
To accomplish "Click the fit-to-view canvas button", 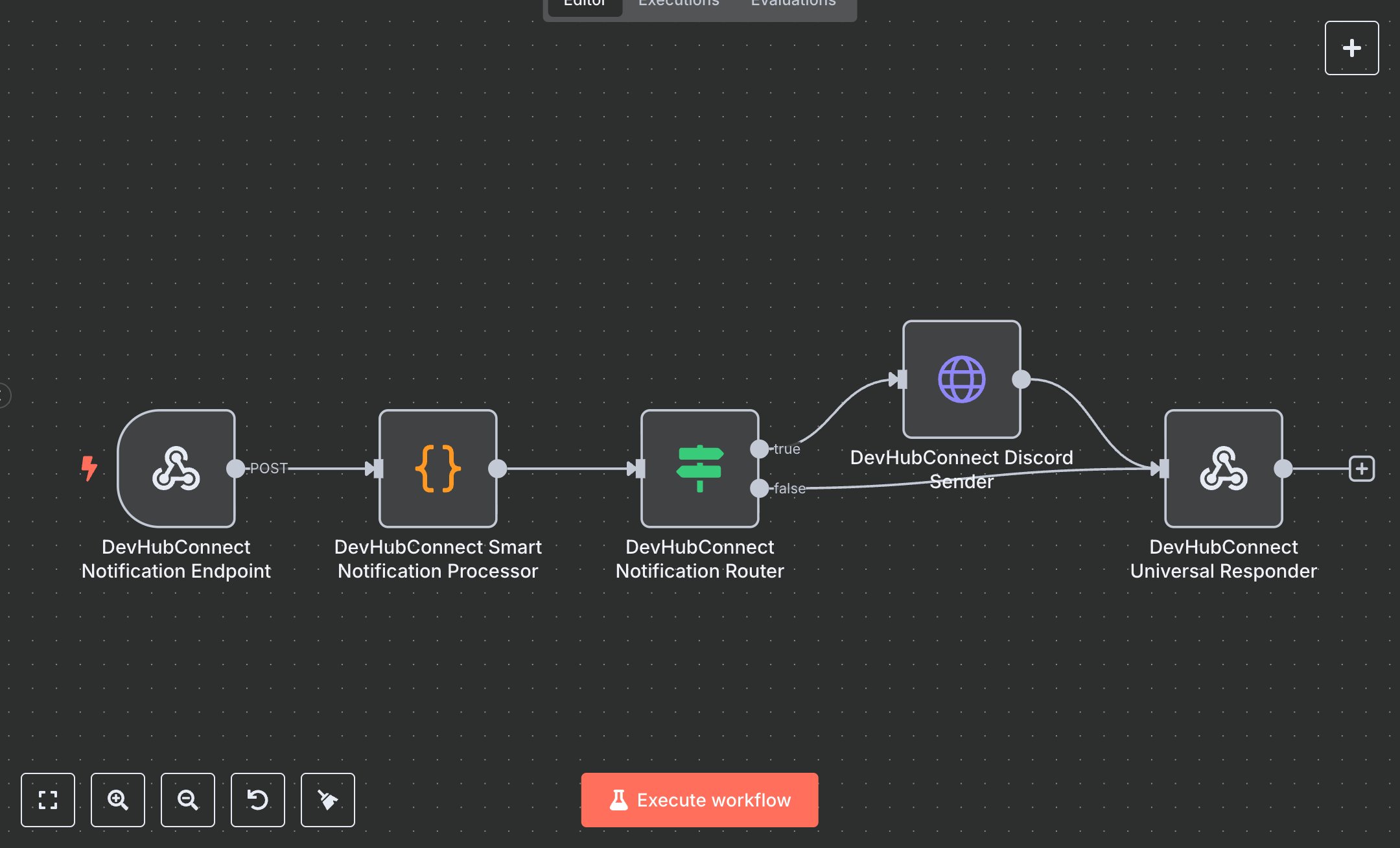I will point(48,800).
